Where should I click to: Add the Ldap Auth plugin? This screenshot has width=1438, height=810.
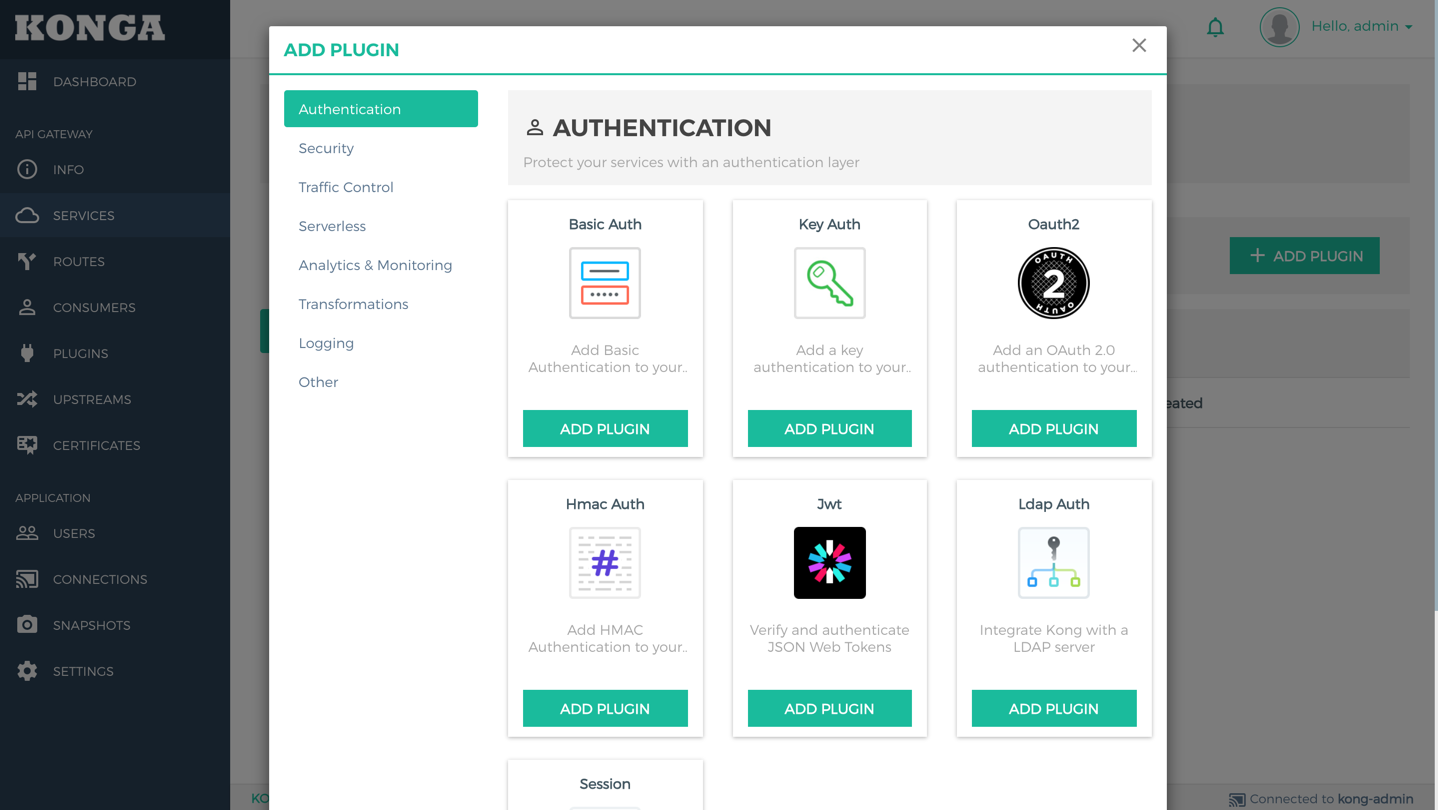(1054, 709)
